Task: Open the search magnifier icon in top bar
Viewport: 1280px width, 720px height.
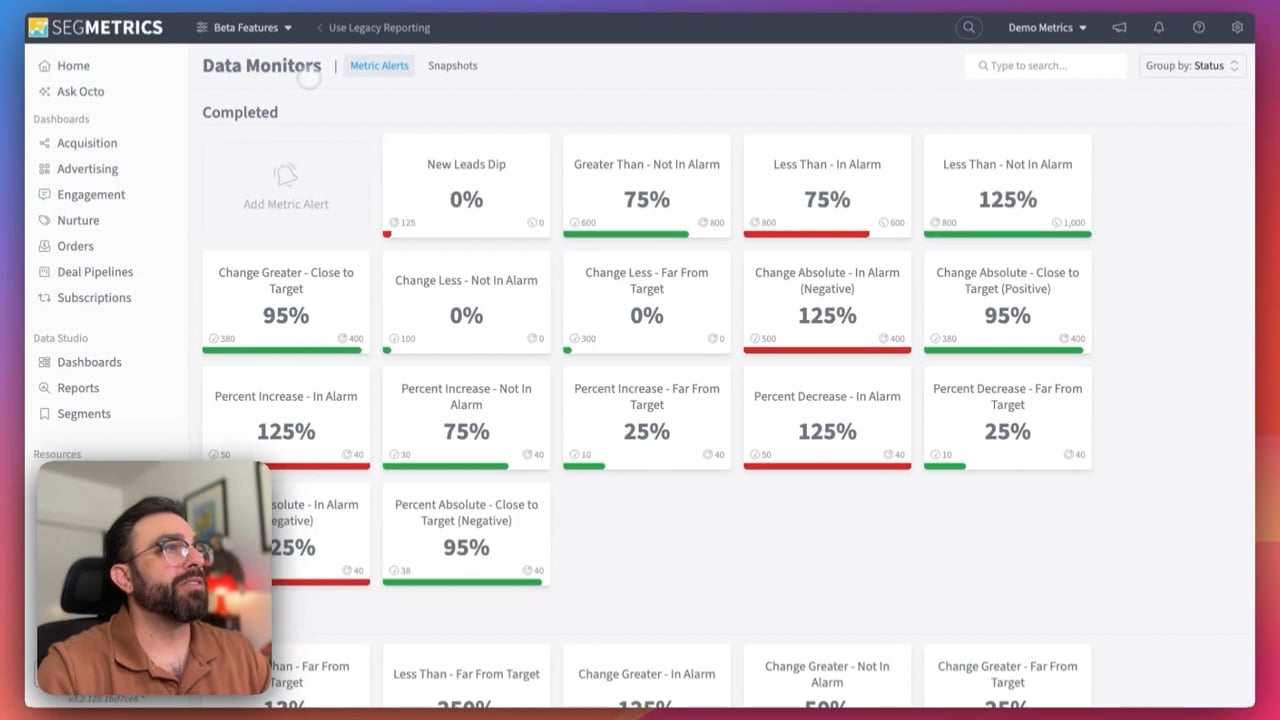Action: pos(968,27)
